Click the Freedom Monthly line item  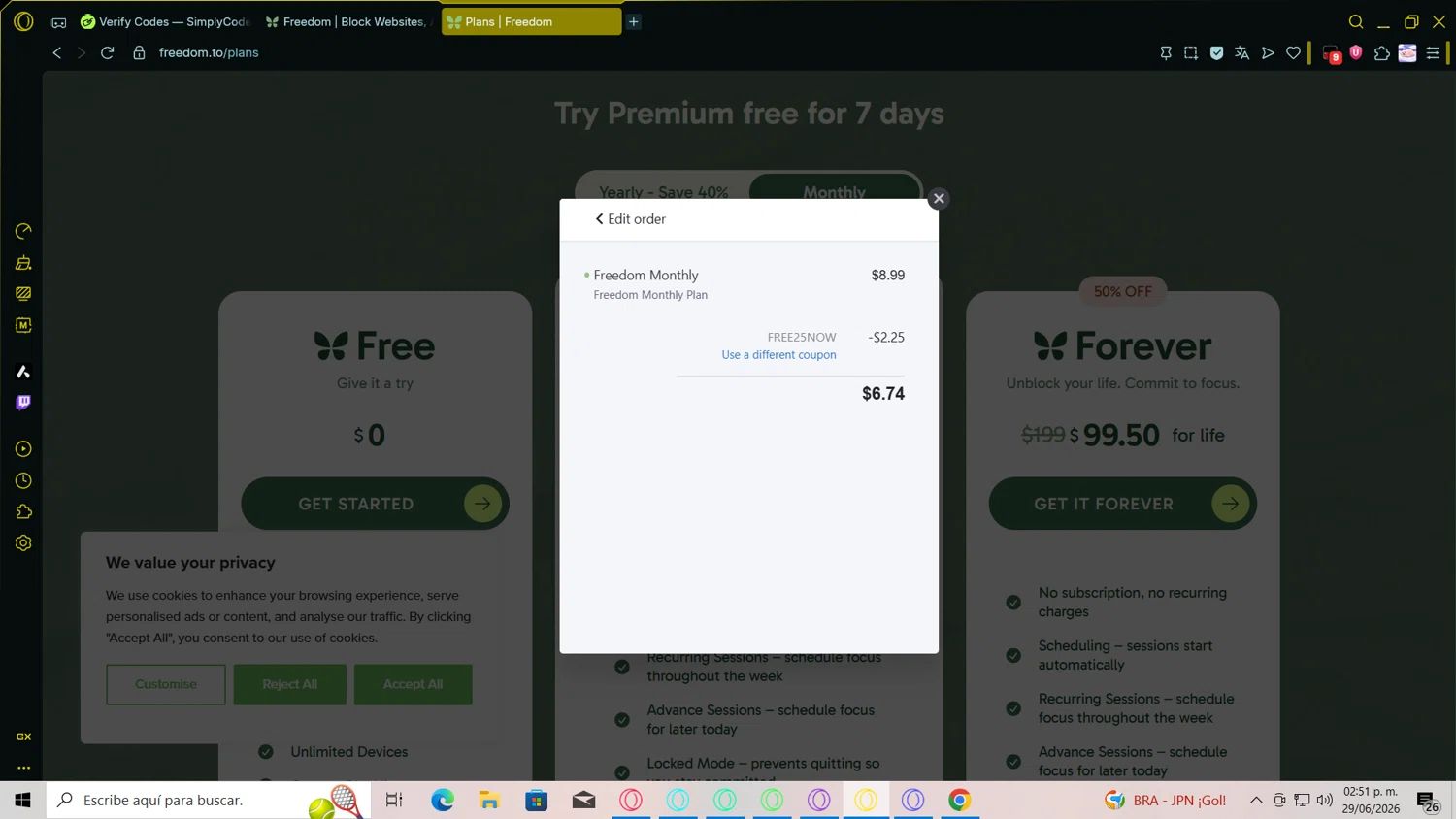pos(645,276)
